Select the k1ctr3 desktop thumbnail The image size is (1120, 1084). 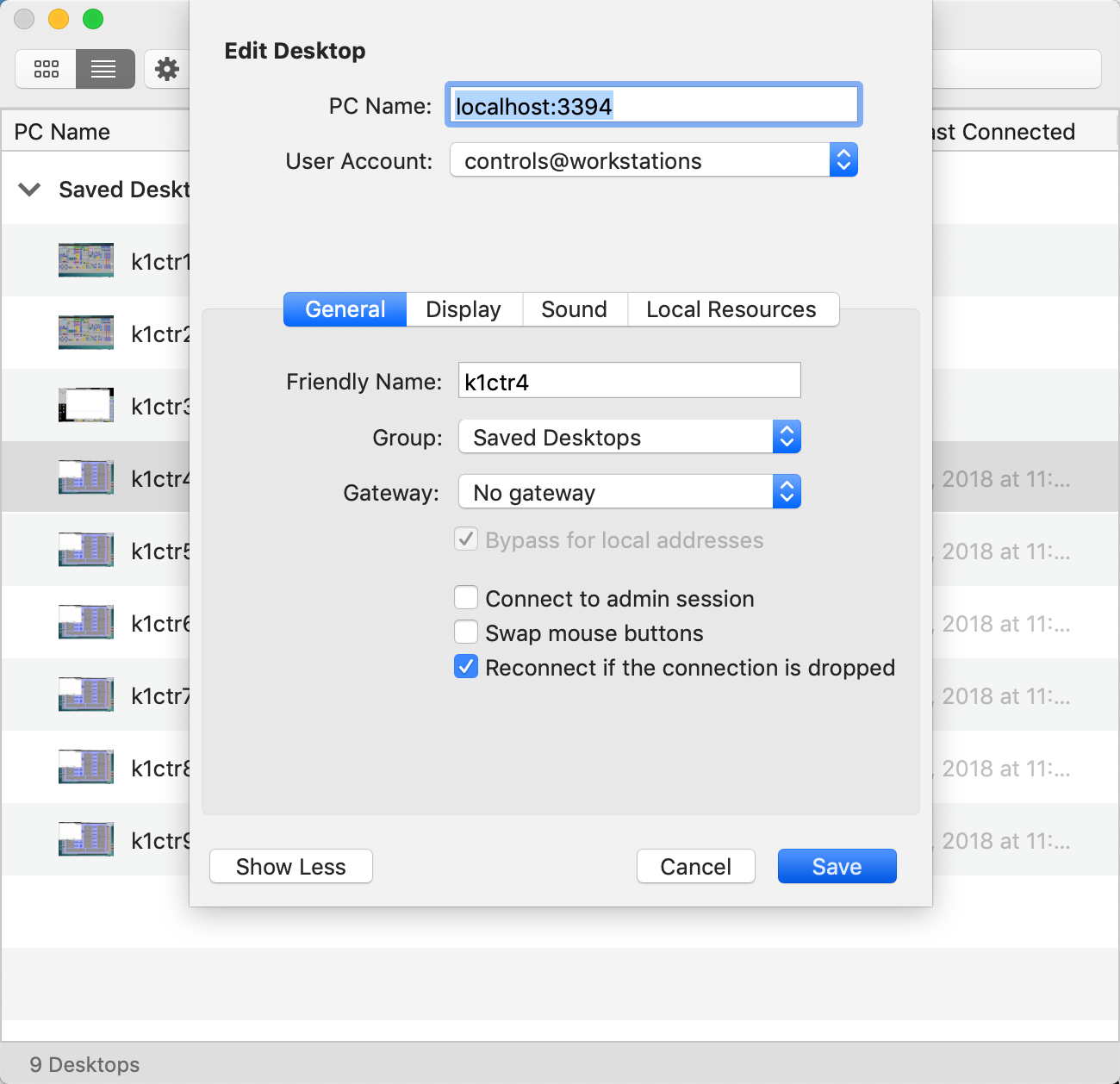(x=86, y=405)
